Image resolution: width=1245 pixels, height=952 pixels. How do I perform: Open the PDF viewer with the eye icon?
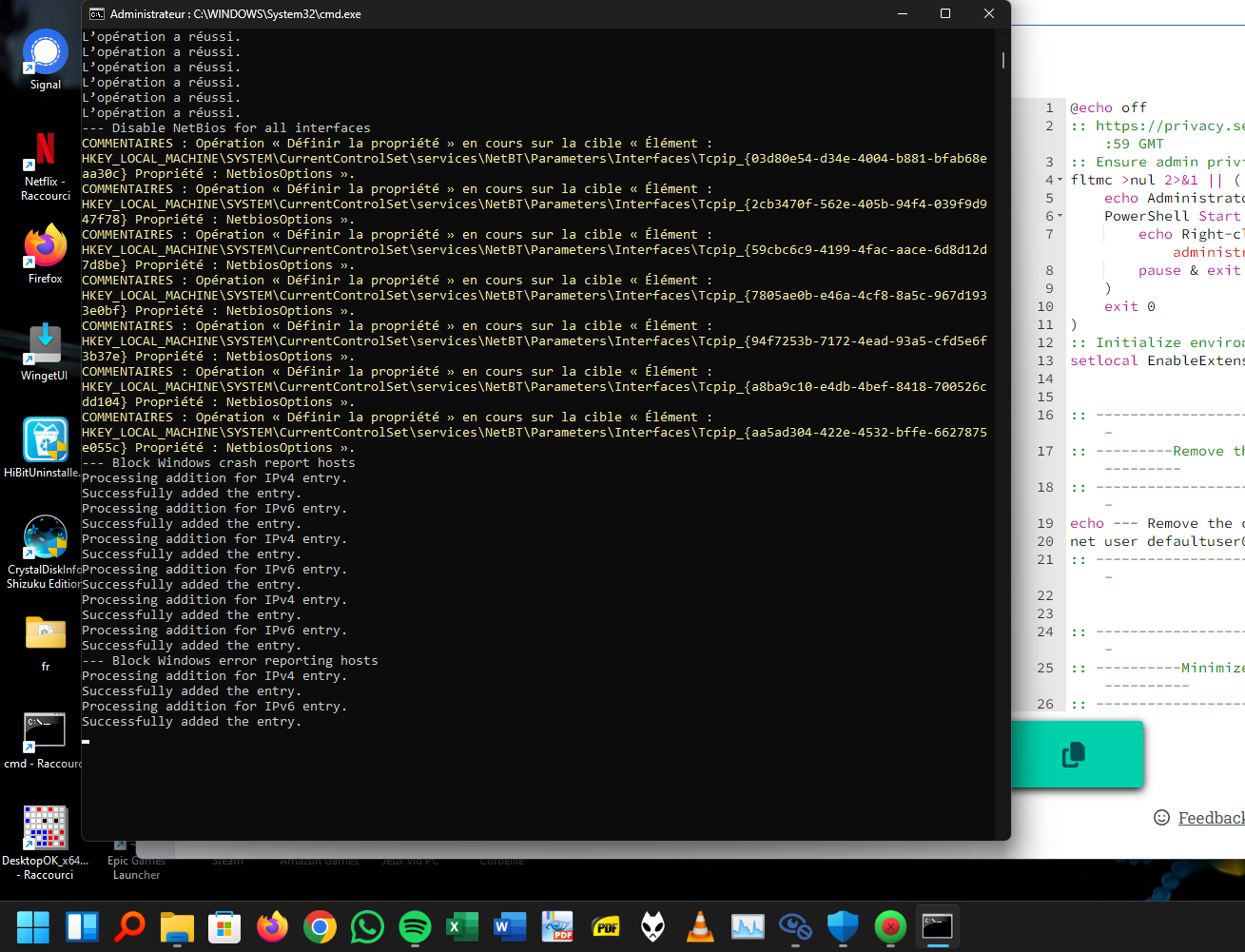pyautogui.click(x=557, y=926)
